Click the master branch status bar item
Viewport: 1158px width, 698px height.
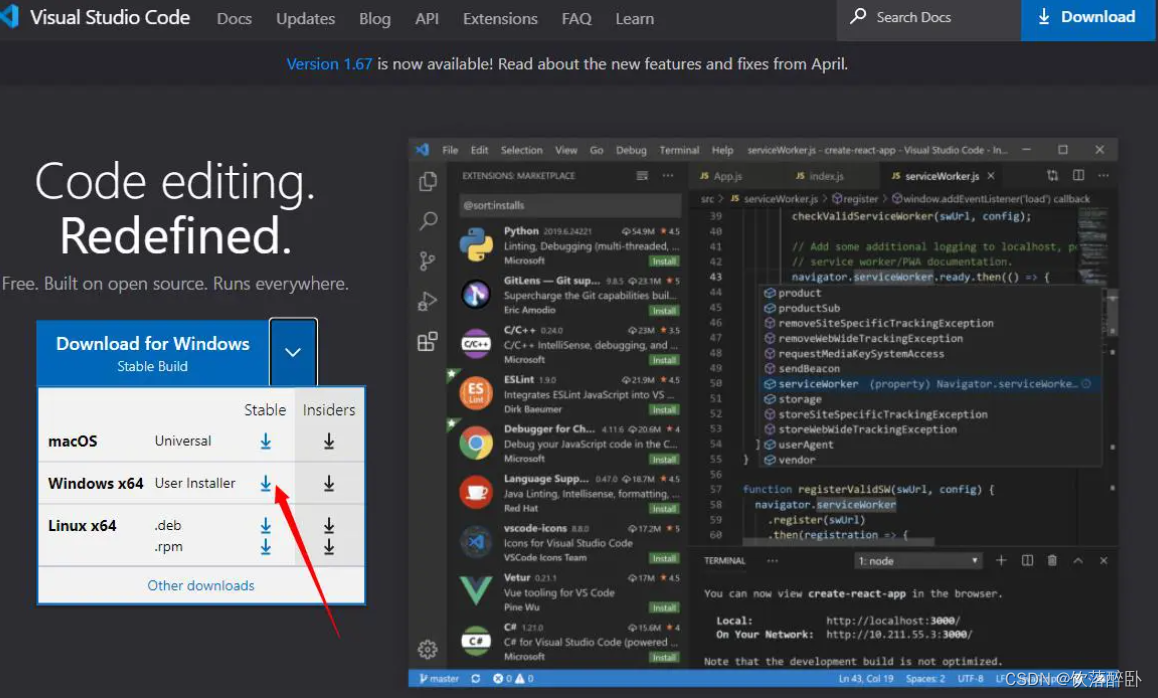(439, 678)
